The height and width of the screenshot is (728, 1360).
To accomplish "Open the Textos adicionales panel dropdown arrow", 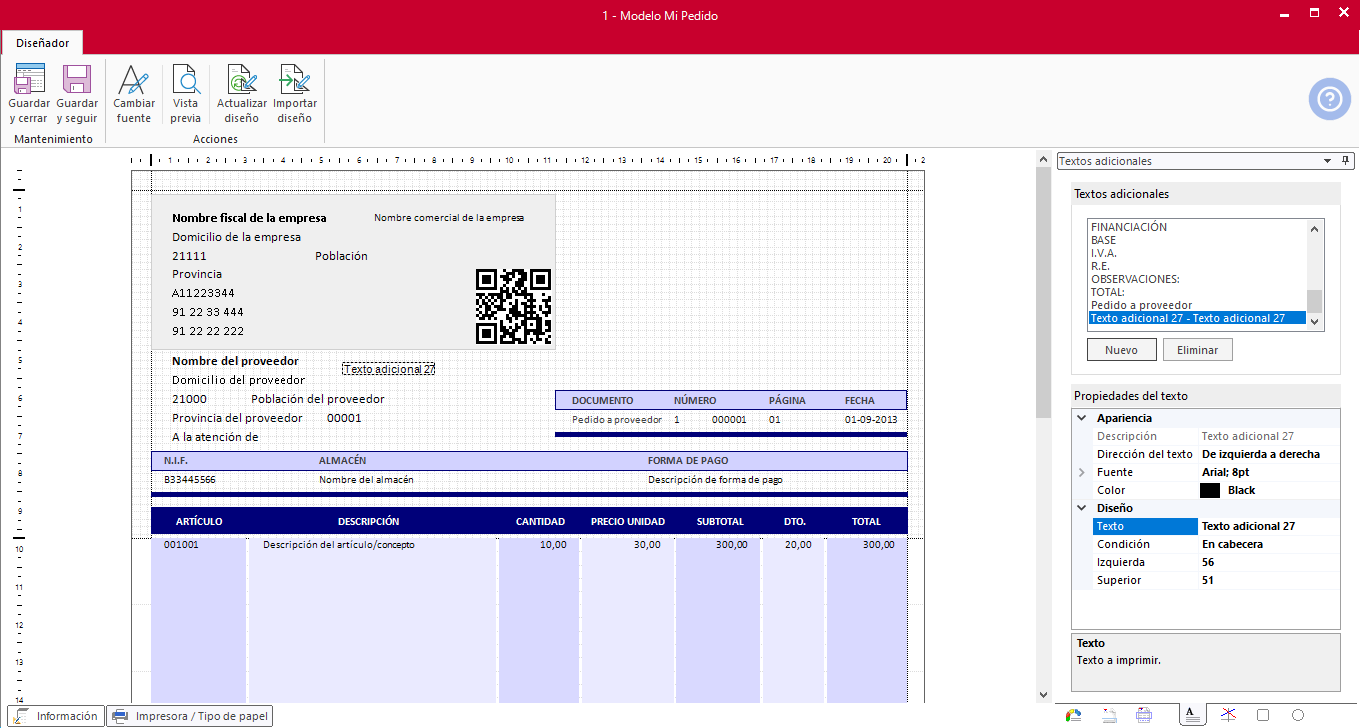I will click(x=1328, y=160).
